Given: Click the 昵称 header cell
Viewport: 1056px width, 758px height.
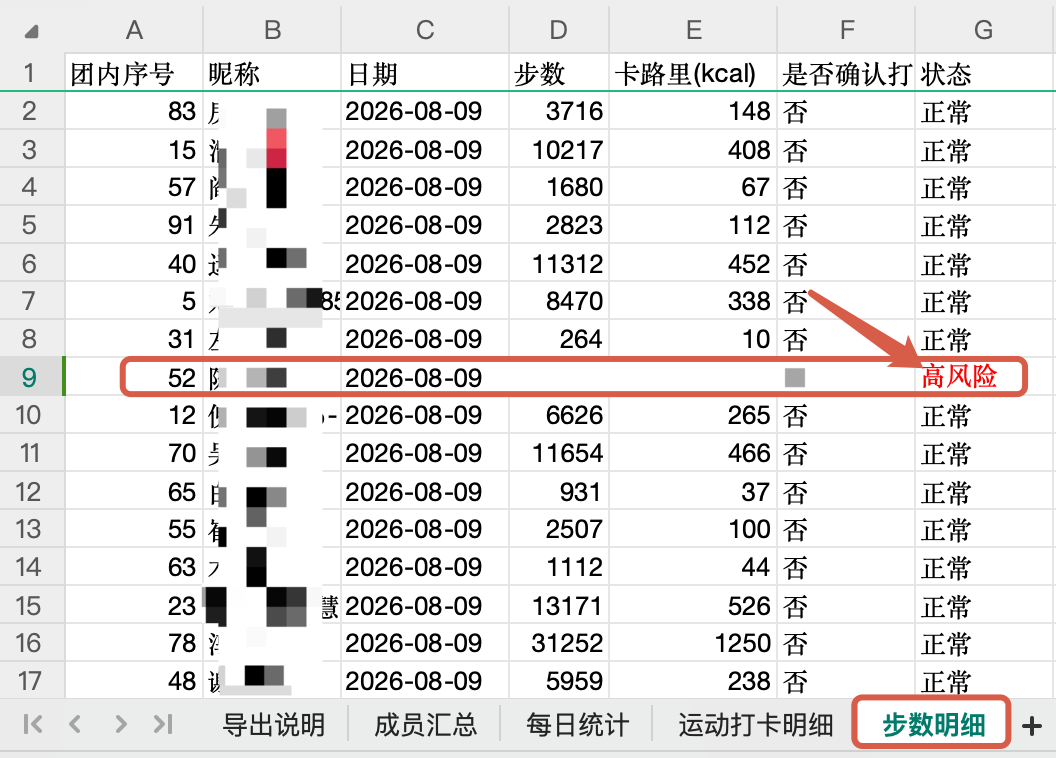Looking at the screenshot, I should tap(272, 73).
